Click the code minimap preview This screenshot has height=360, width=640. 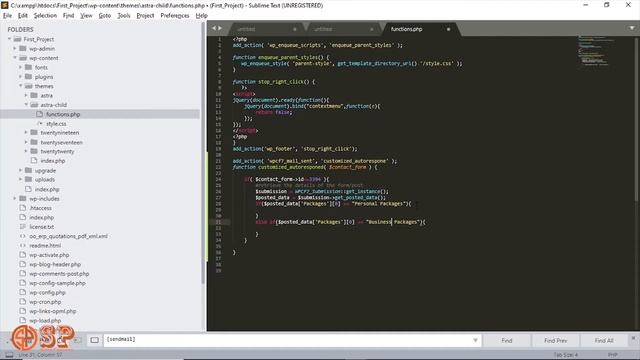(x=596, y=51)
